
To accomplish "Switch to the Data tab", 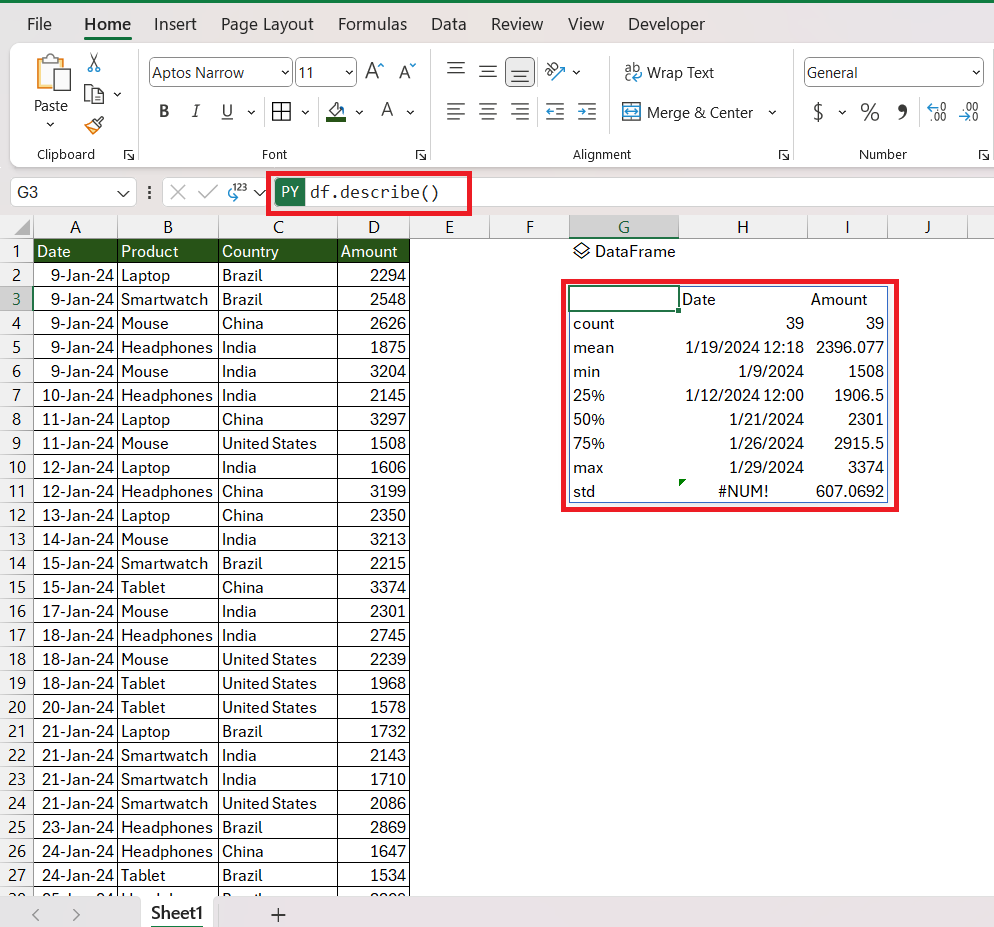I will (449, 24).
